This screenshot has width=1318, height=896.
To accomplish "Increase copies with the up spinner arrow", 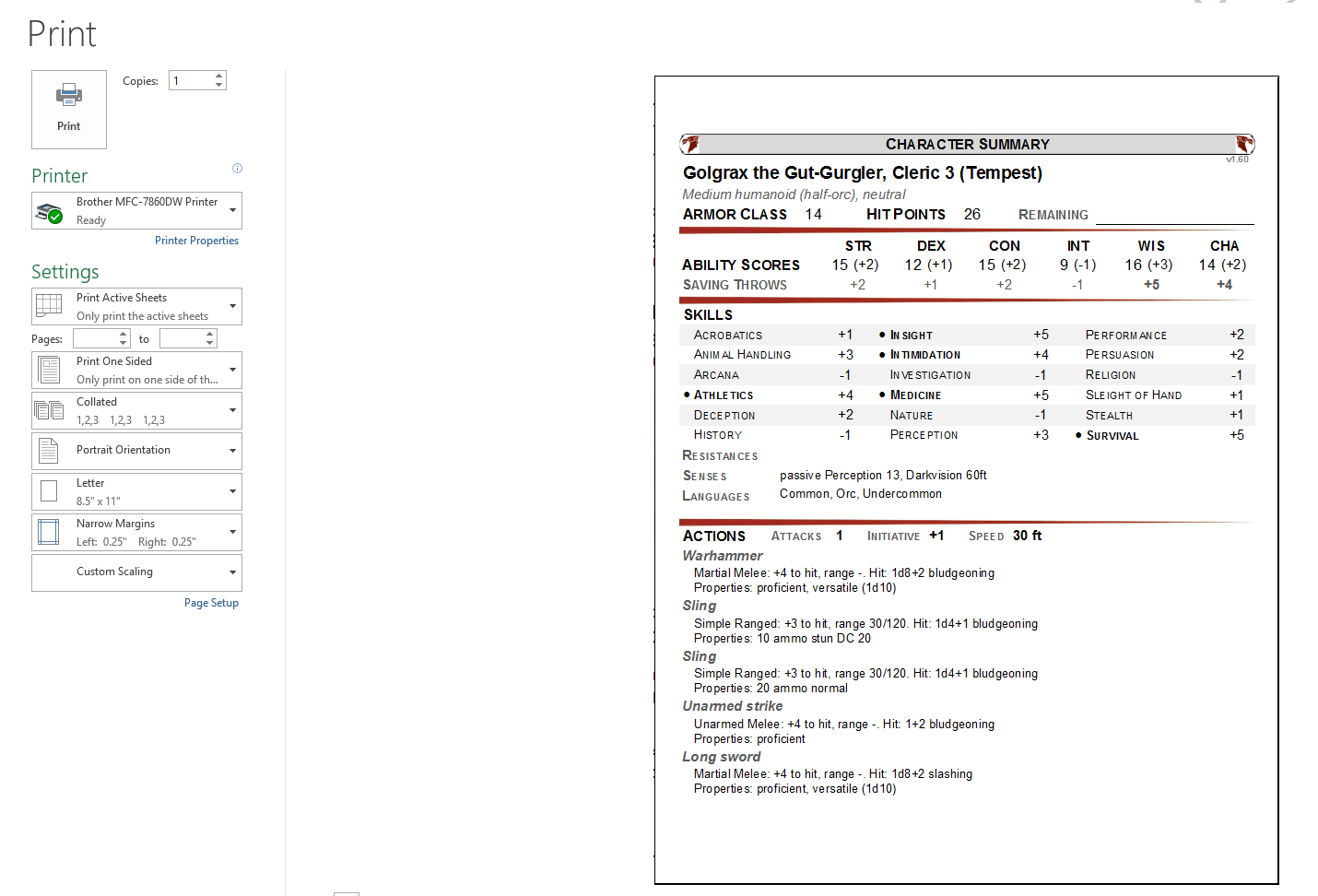I will pos(219,76).
